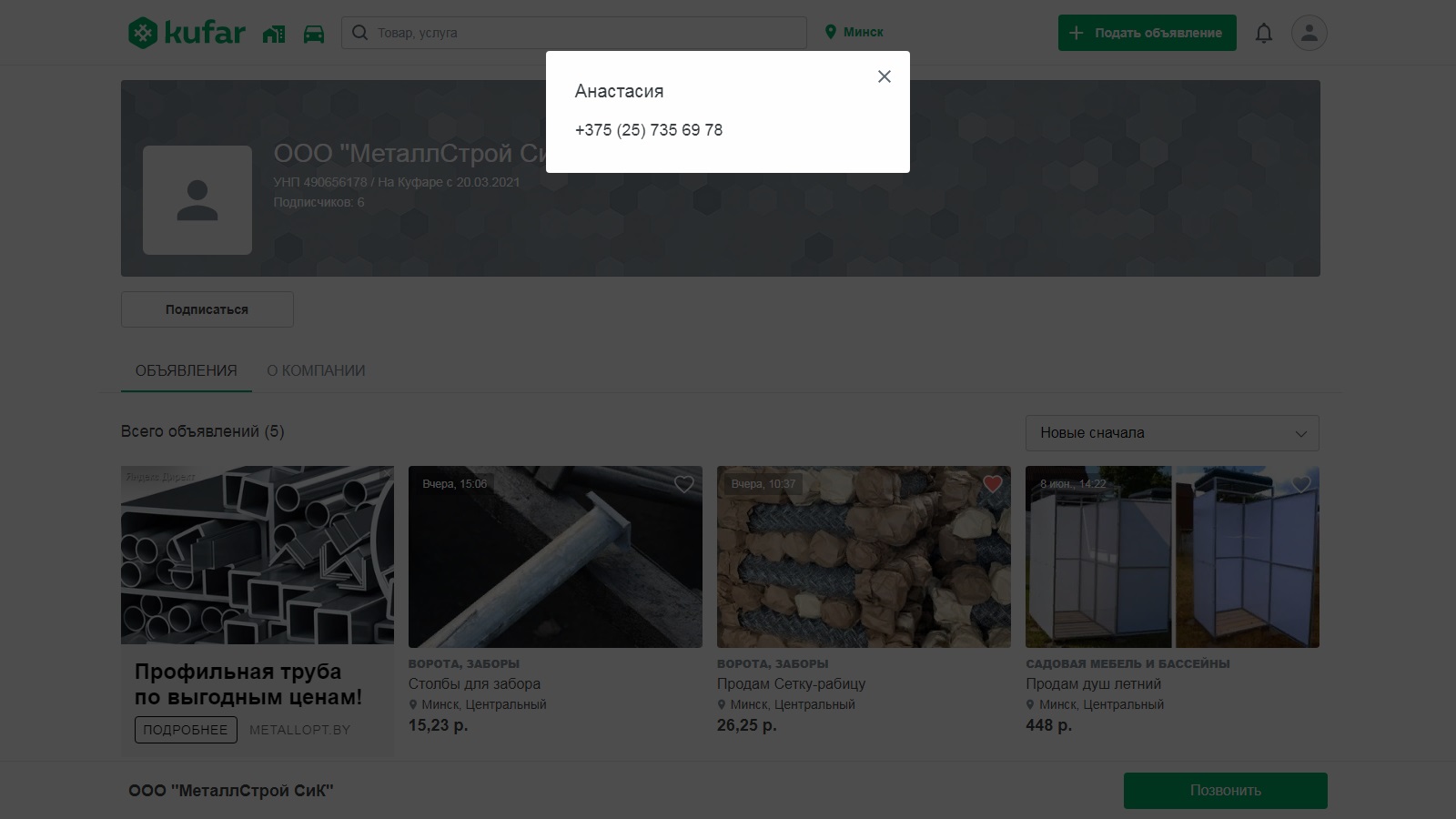This screenshot has height=819, width=1456.
Task: Click the САДОВАЯ МЕБЕЛЬ И БАССЕЙНЫ category label
Action: [x=1127, y=663]
